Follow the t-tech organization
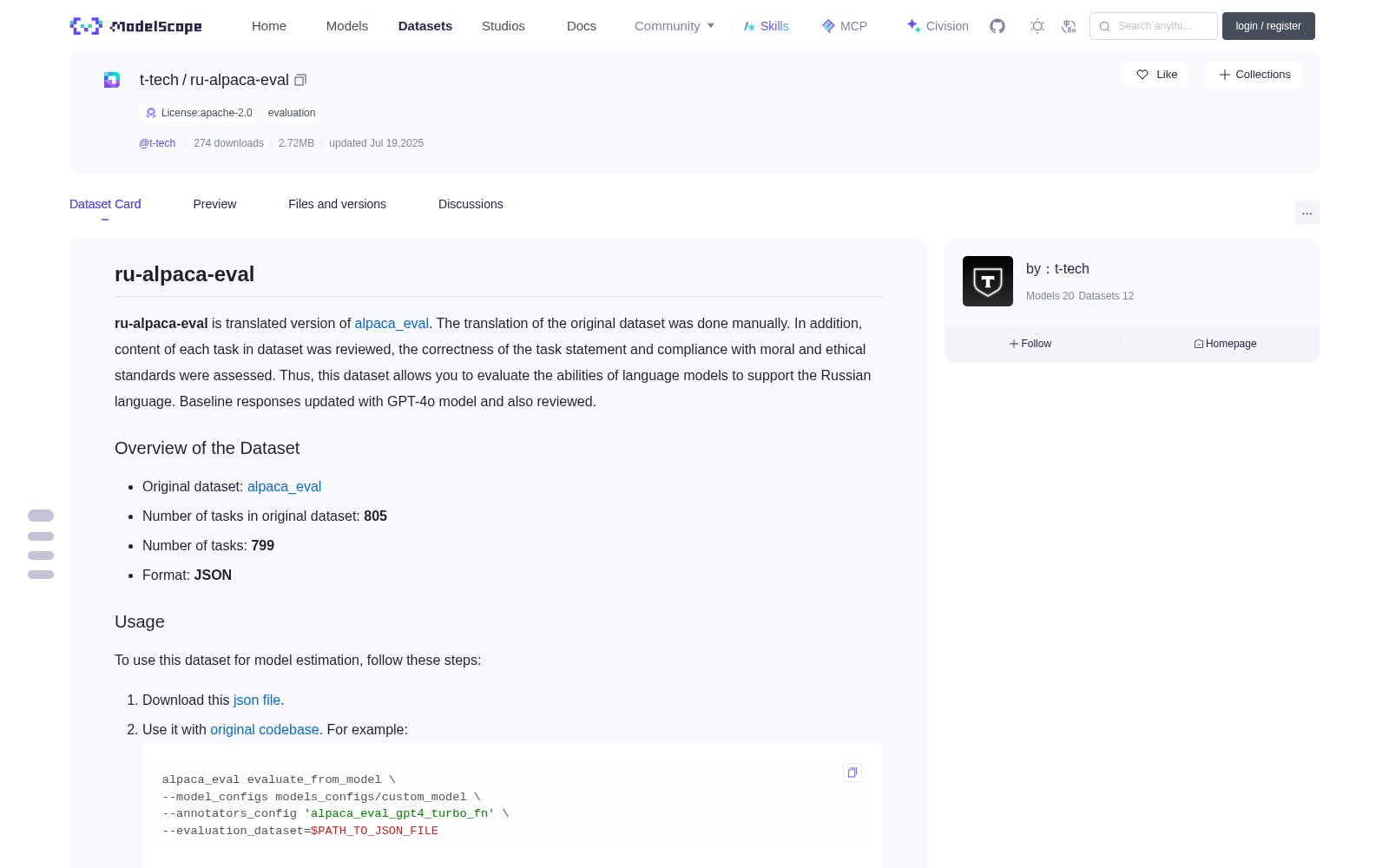 1030,344
